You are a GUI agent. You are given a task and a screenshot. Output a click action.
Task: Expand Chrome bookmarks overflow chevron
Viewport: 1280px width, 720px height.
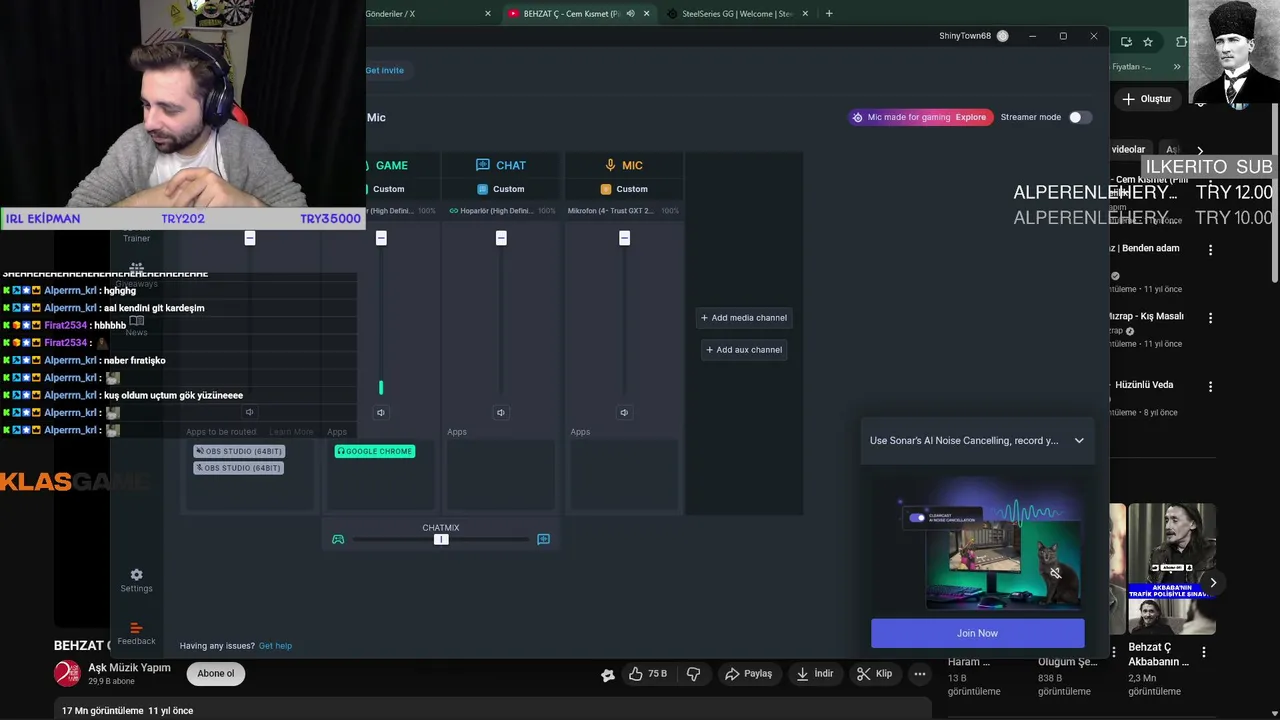1177,67
